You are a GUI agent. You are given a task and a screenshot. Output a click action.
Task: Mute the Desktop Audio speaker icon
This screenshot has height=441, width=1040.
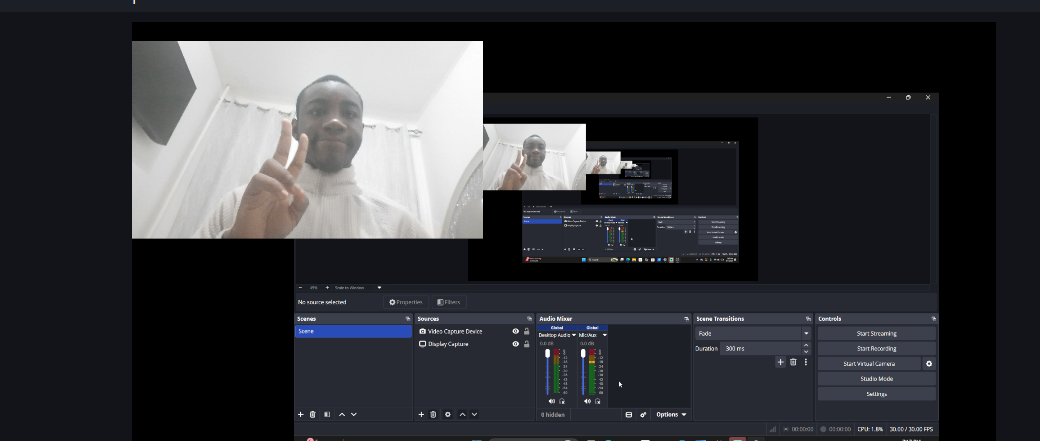552,401
